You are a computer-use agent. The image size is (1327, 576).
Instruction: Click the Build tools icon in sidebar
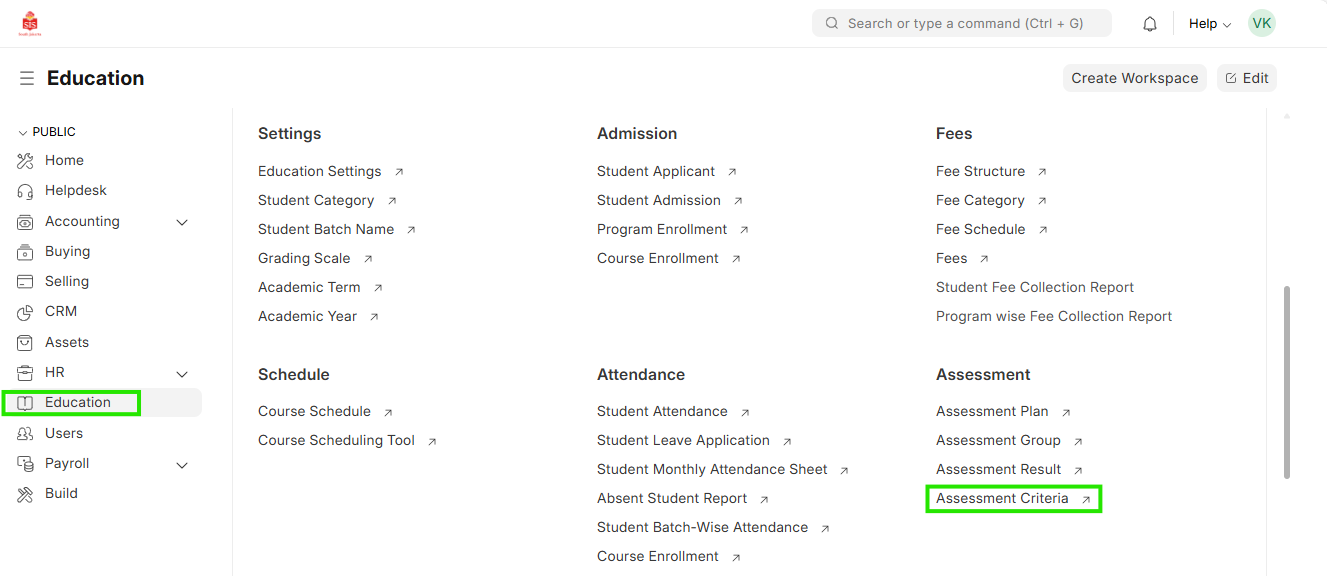click(x=26, y=494)
